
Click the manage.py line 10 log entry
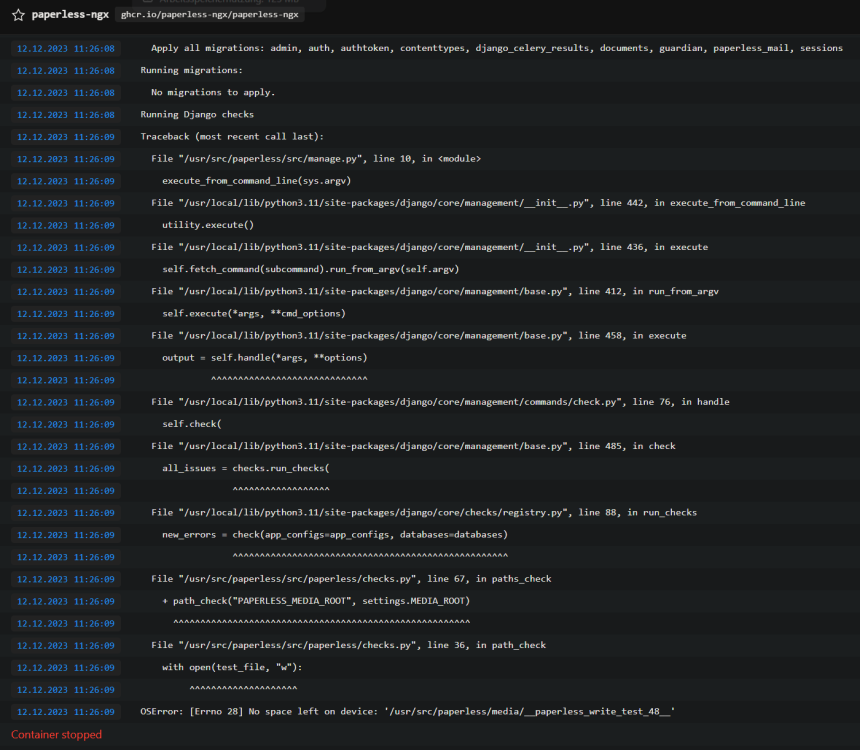316,159
